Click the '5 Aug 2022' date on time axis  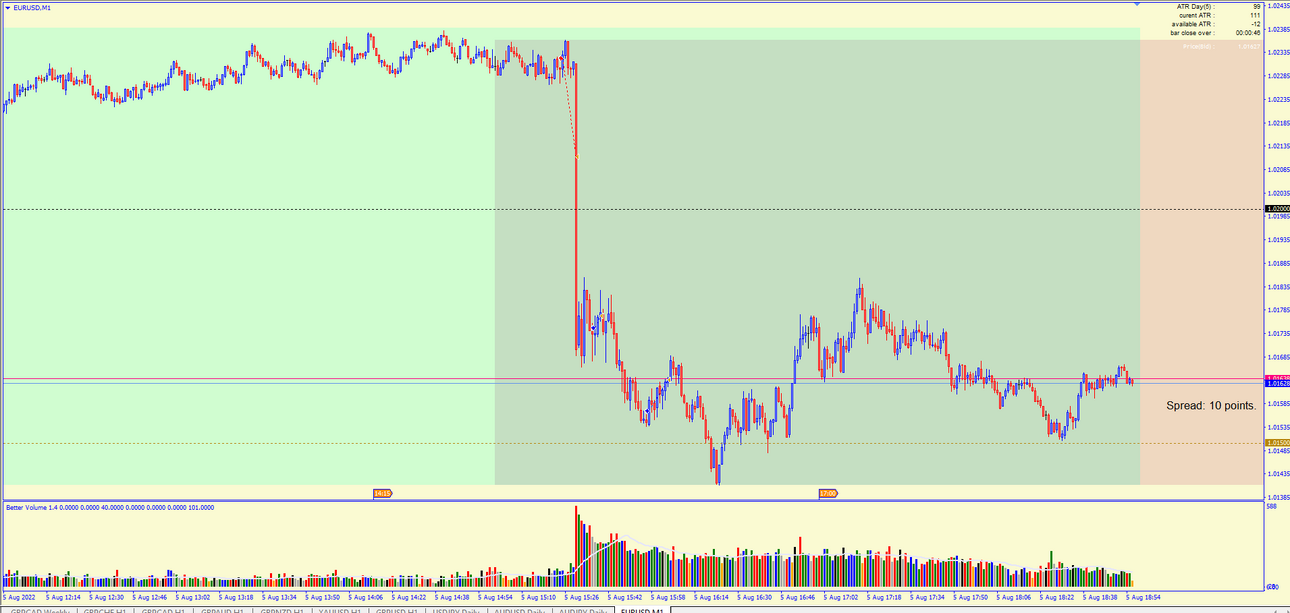pos(20,596)
